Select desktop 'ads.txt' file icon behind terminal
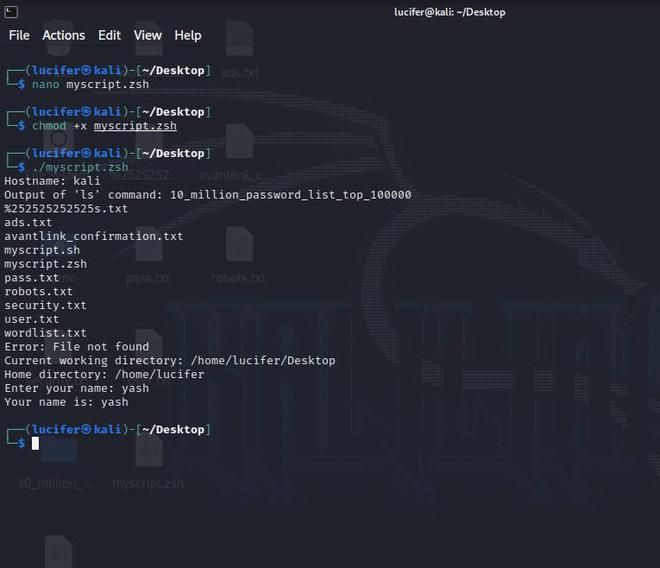The width and height of the screenshot is (660, 568). (x=239, y=51)
